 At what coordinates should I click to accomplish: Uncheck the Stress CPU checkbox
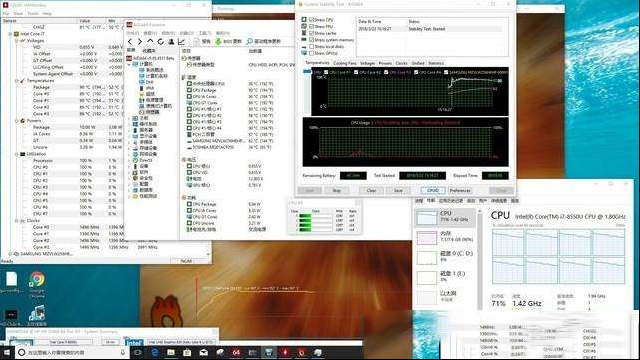click(x=311, y=20)
